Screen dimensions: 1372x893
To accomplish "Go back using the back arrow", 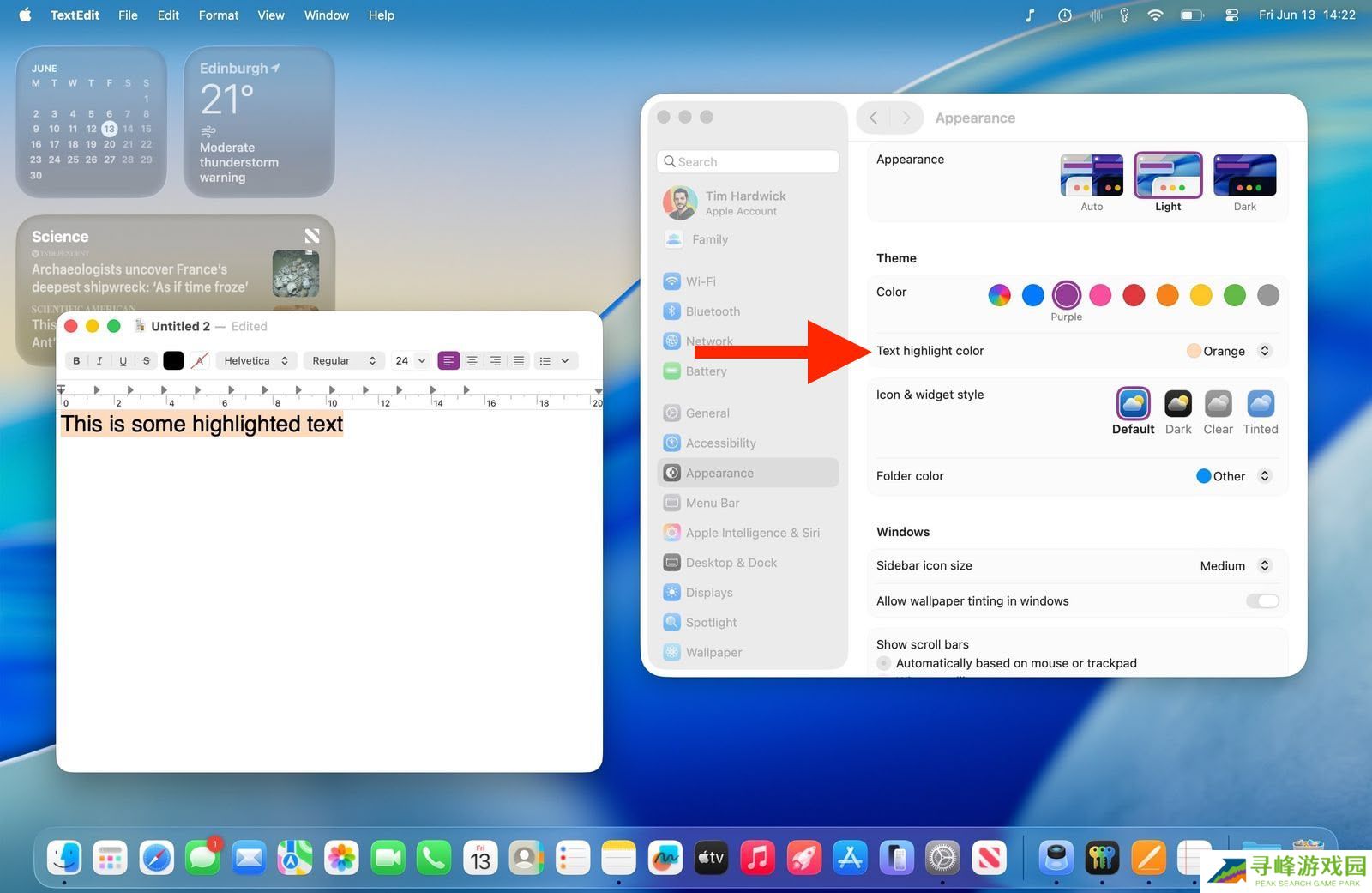I will pos(873,118).
